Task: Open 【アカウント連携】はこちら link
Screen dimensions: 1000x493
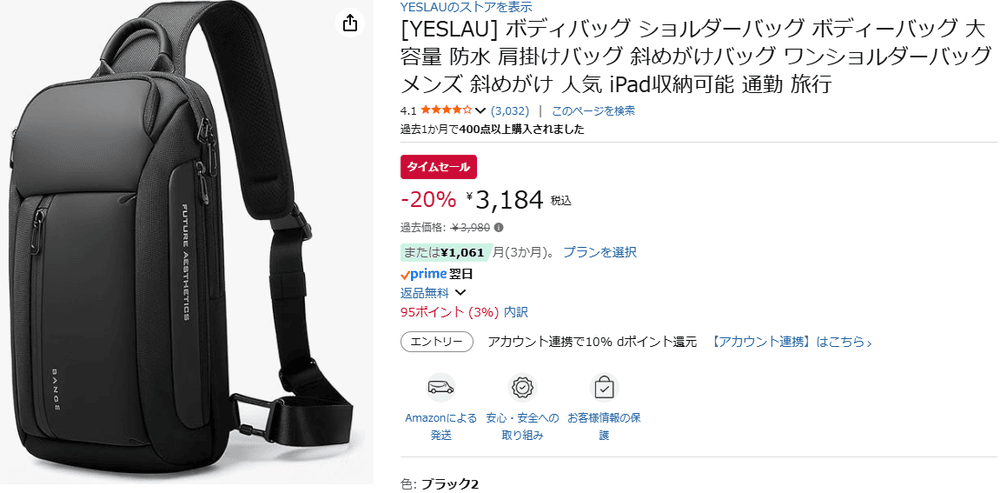Action: tap(791, 342)
